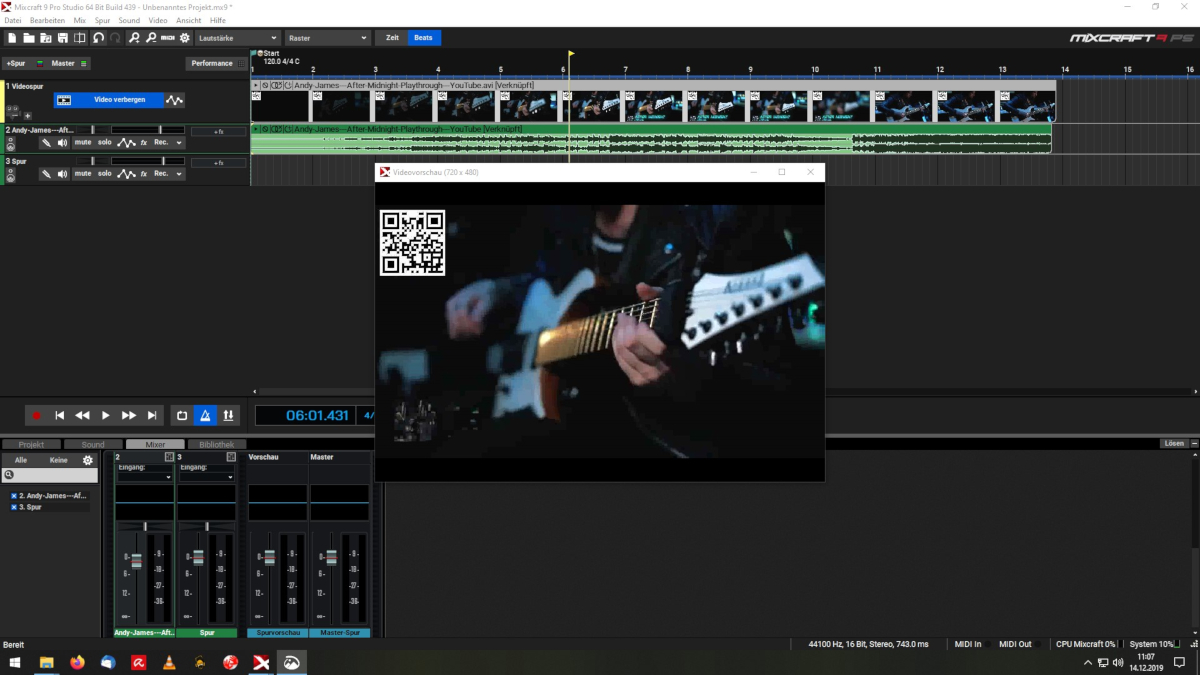The image size is (1200, 675).
Task: Open the Spur menu
Action: click(x=102, y=20)
